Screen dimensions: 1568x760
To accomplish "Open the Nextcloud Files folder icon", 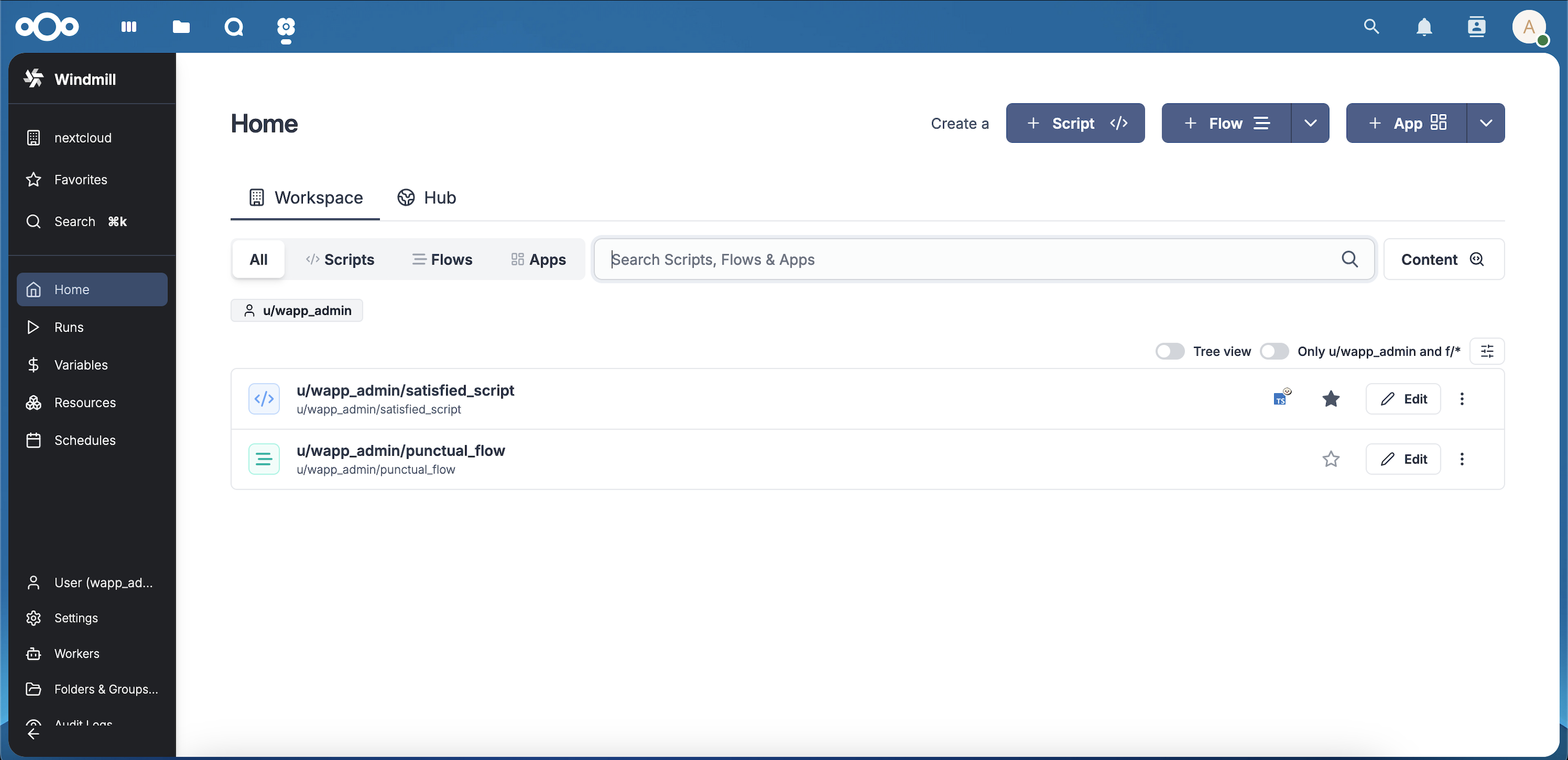I will pyautogui.click(x=181, y=27).
